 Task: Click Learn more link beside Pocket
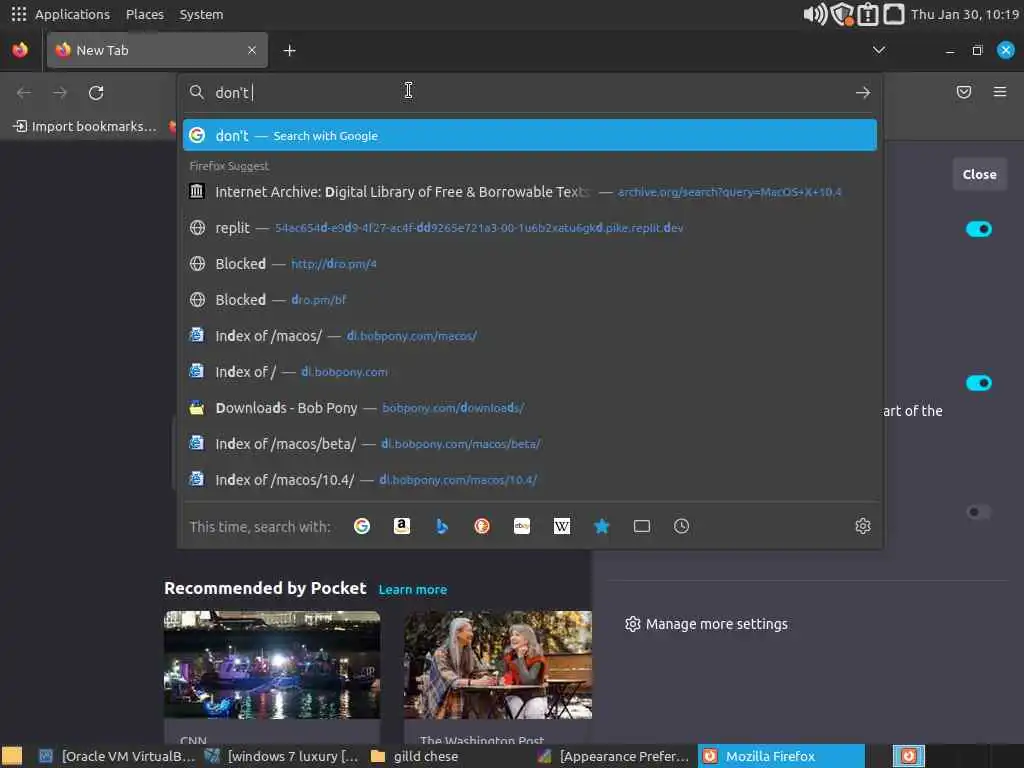(413, 589)
